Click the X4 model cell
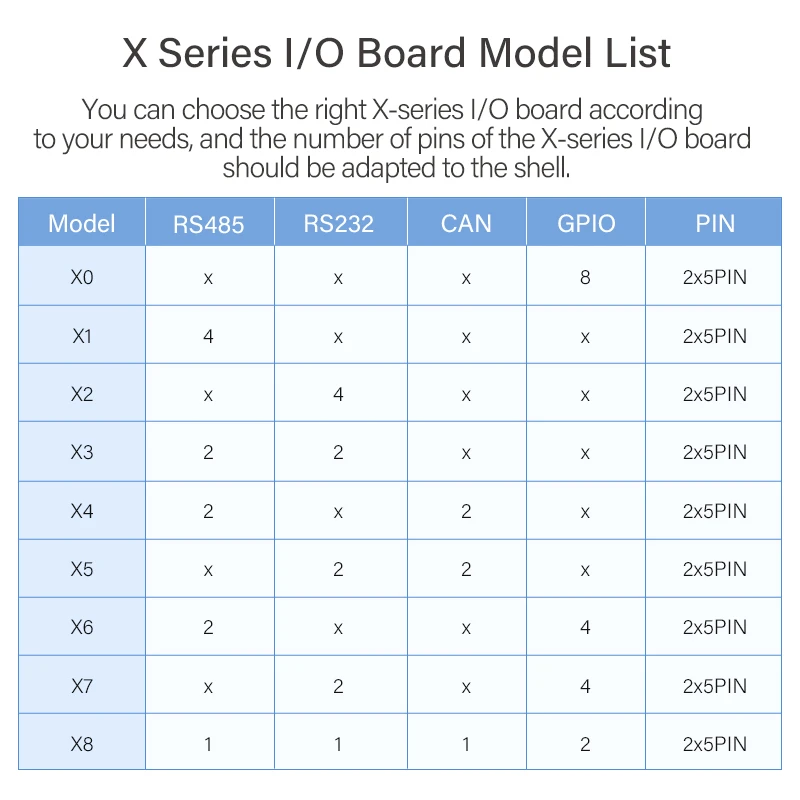Viewport: 800px width, 800px height. 82,511
